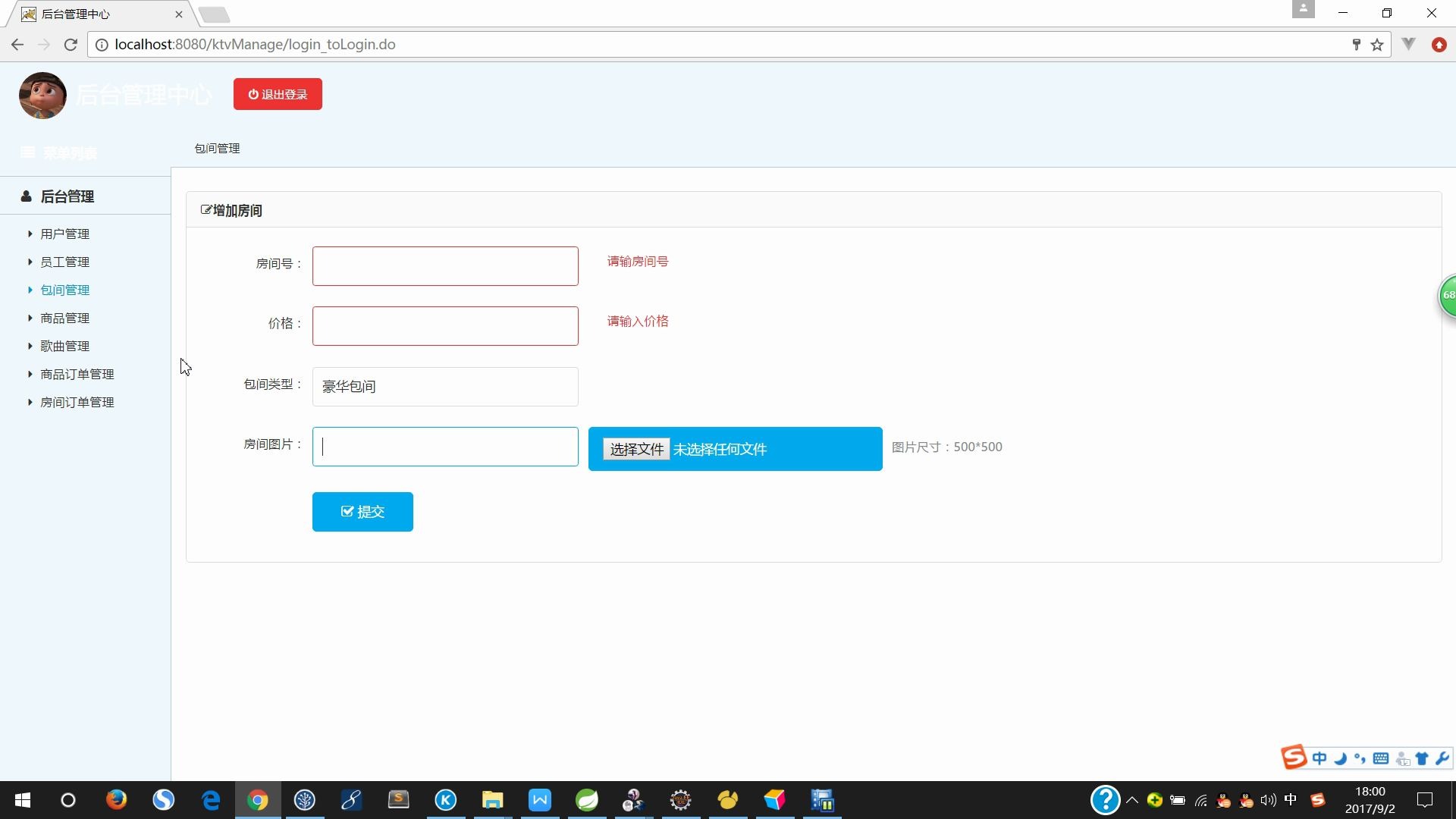Click the blue help question mark icon
Viewport: 1456px width, 819px height.
point(1106,800)
